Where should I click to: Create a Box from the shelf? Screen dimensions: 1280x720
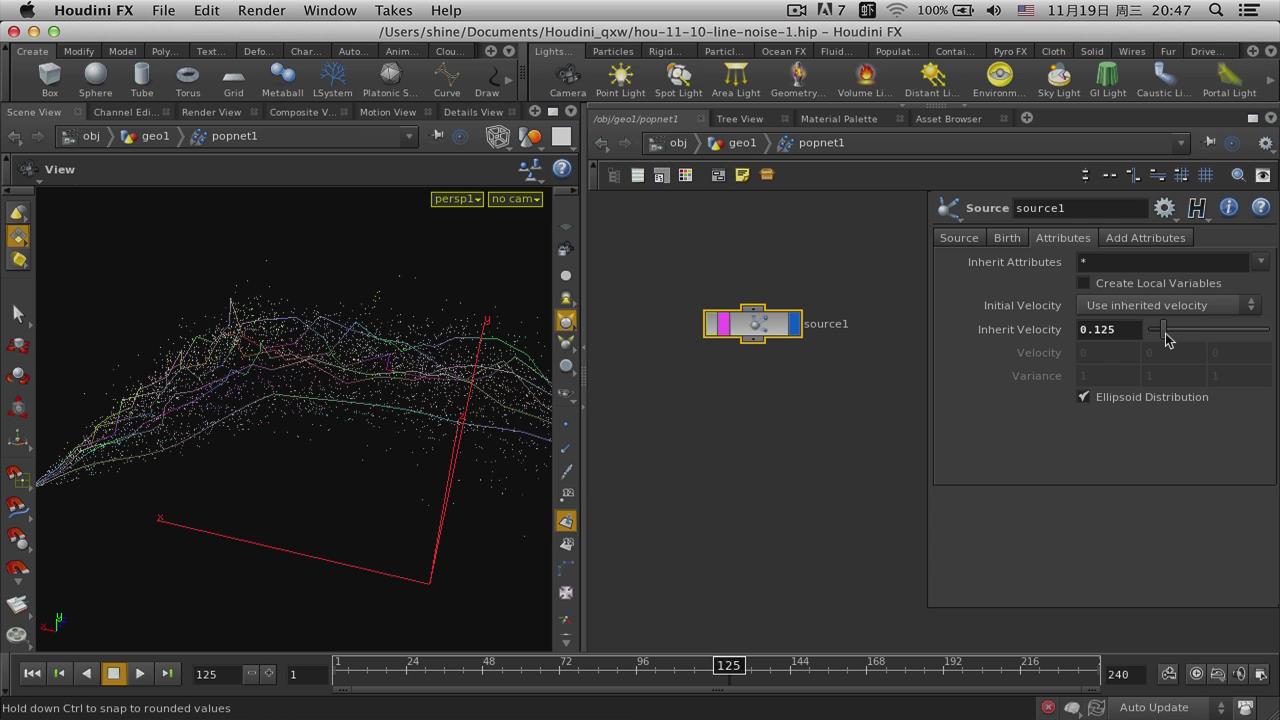(49, 79)
